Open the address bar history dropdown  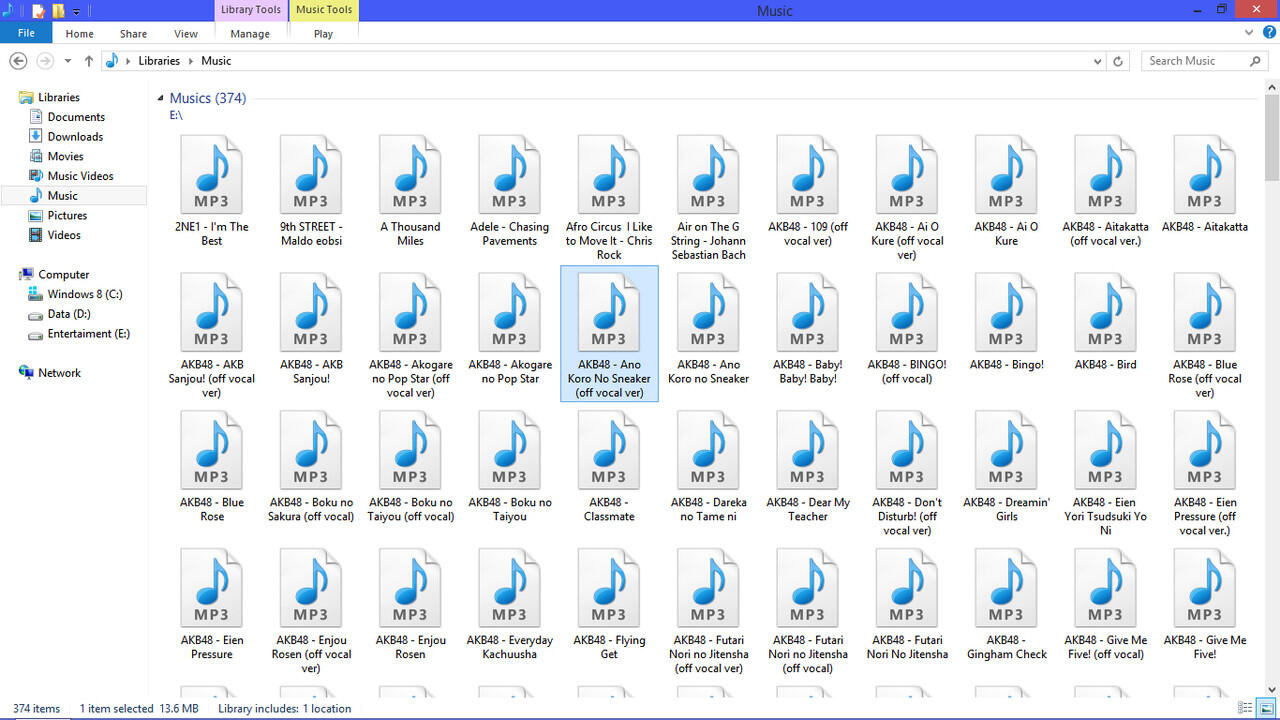[1098, 61]
